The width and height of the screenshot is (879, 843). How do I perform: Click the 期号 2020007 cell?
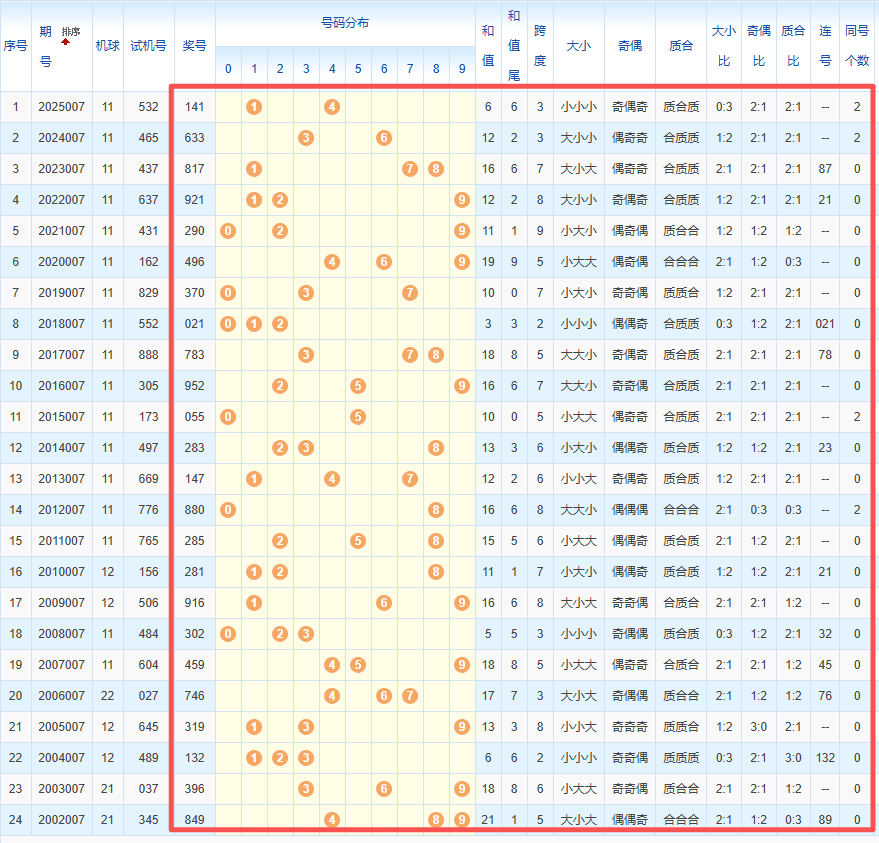pos(62,262)
